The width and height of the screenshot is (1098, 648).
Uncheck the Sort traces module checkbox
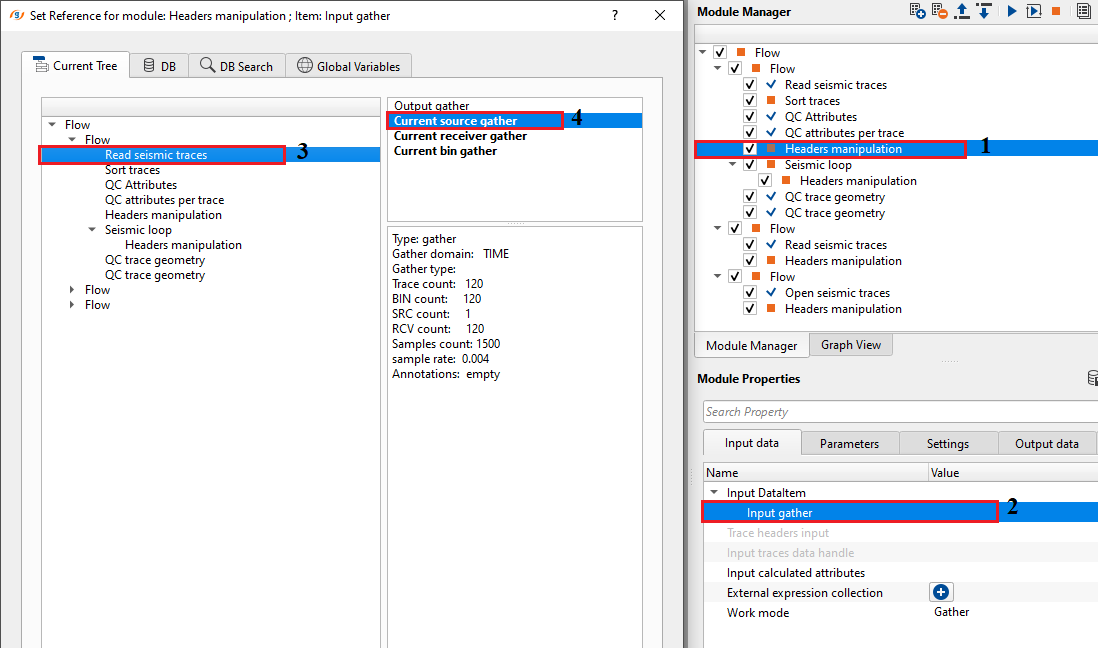[750, 101]
